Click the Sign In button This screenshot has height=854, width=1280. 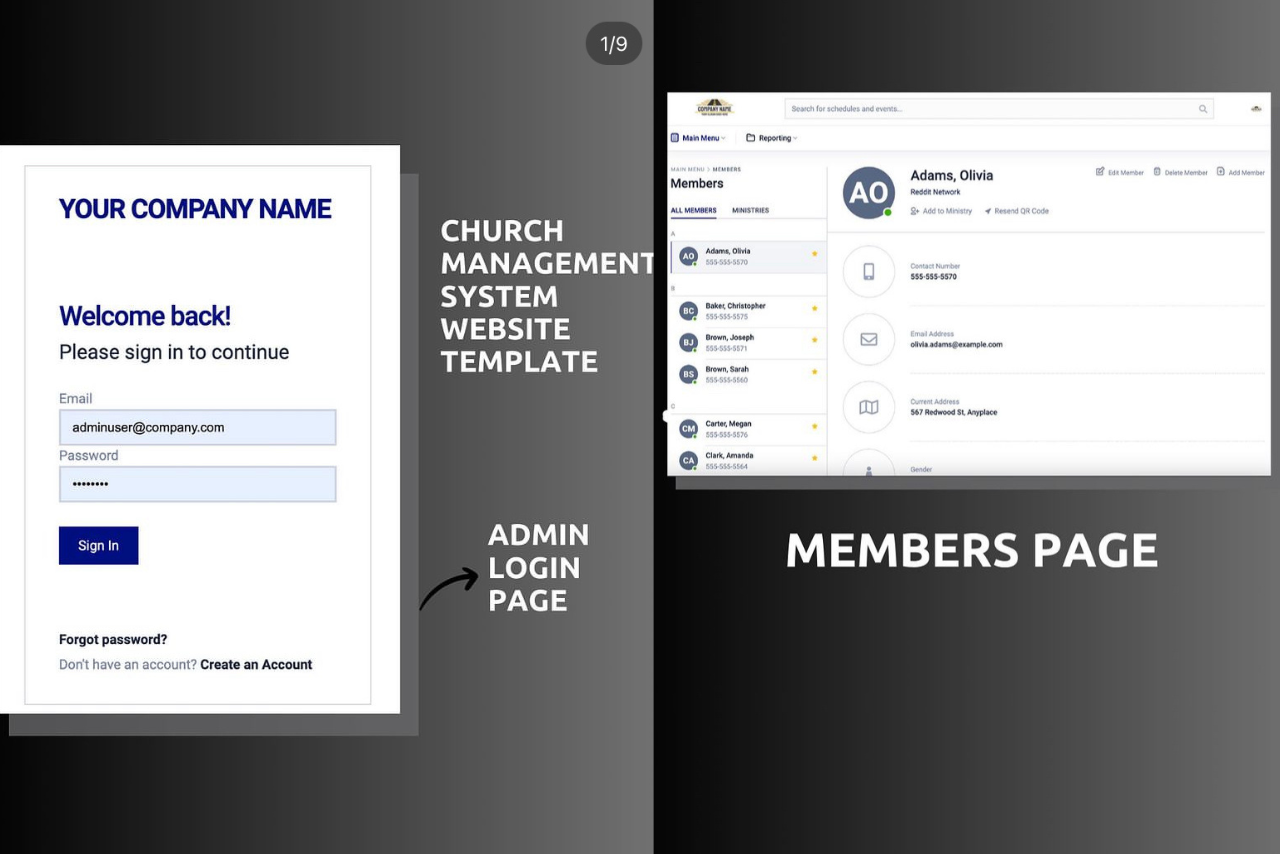coord(98,545)
